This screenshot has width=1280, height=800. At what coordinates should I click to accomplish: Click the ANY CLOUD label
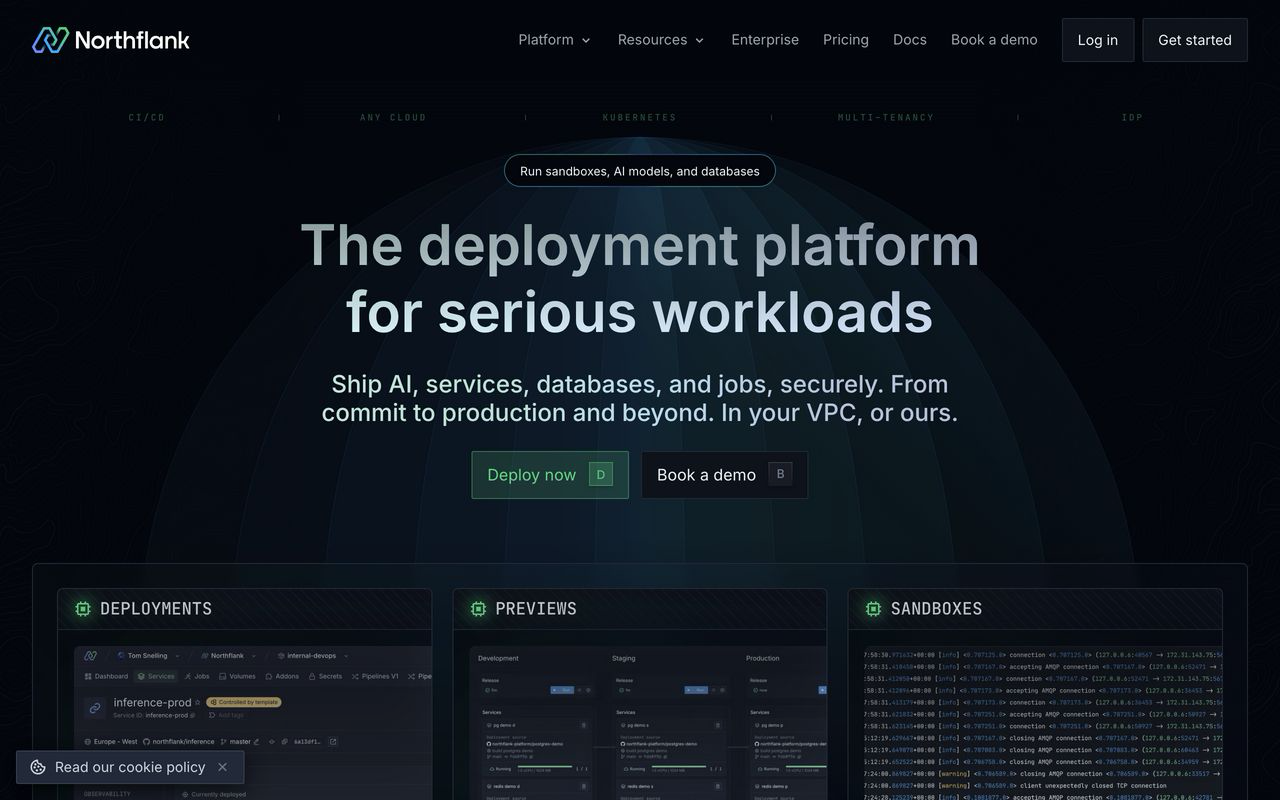[393, 118]
